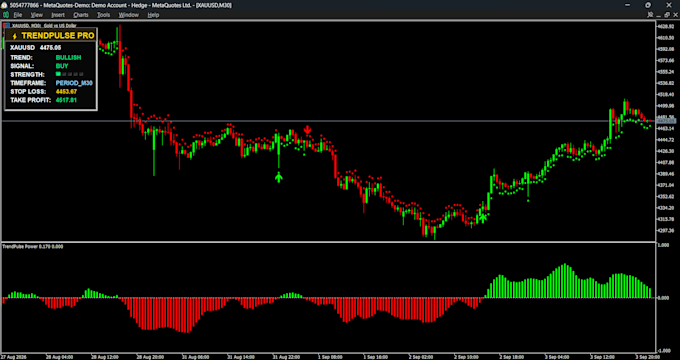Minimize the MetaTrader main window

point(628,5)
